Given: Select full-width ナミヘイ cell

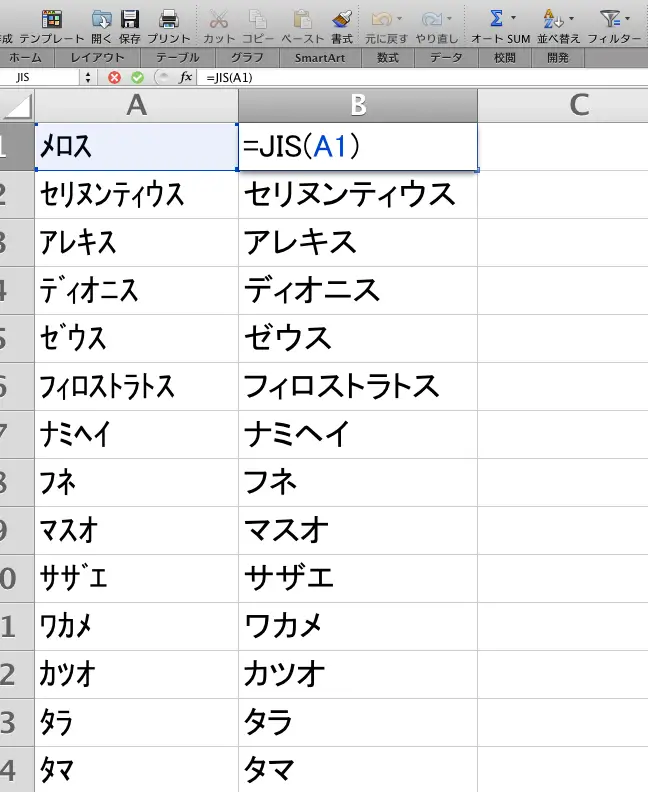Looking at the screenshot, I should coord(358,434).
